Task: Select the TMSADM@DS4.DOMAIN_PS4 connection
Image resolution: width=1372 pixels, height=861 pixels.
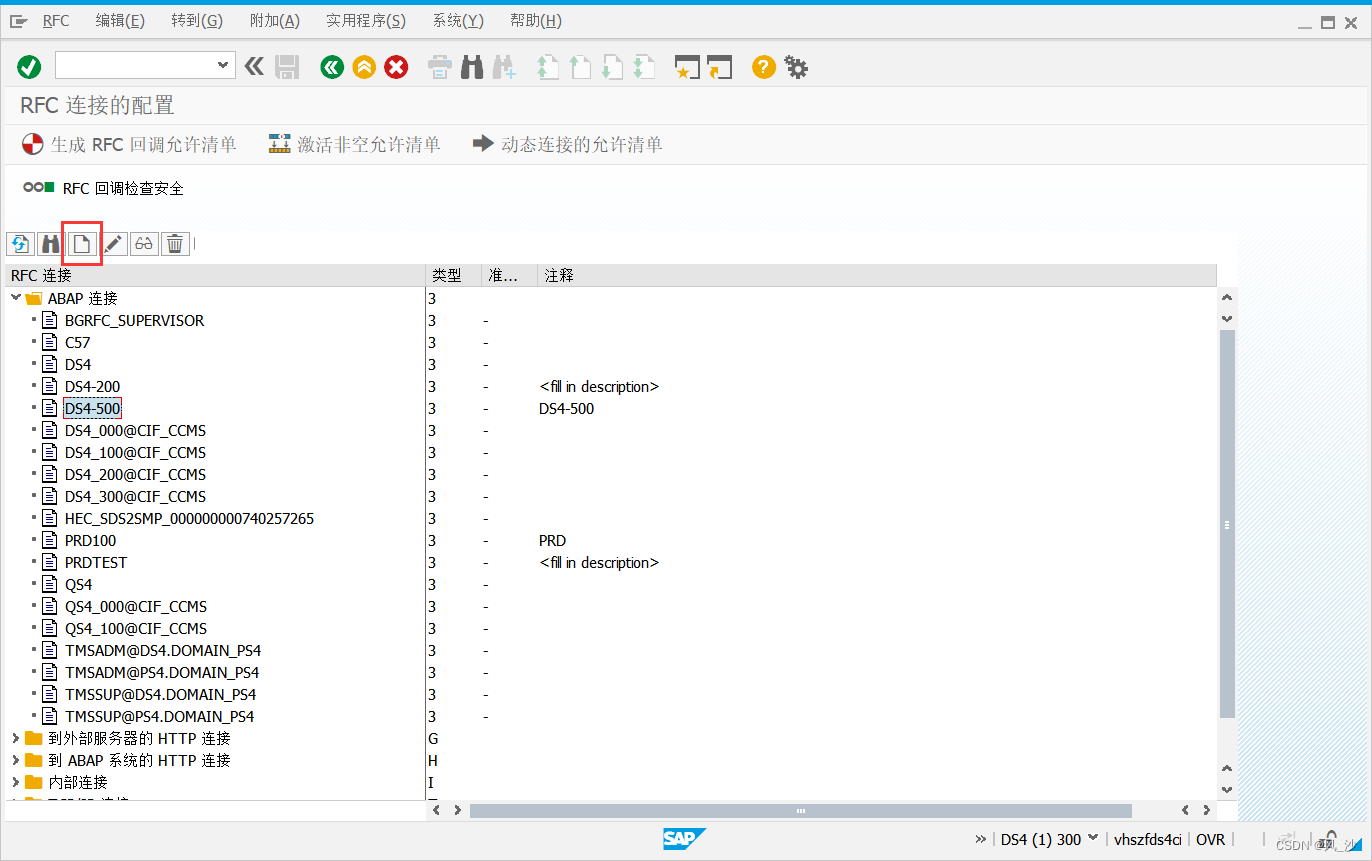Action: [162, 650]
